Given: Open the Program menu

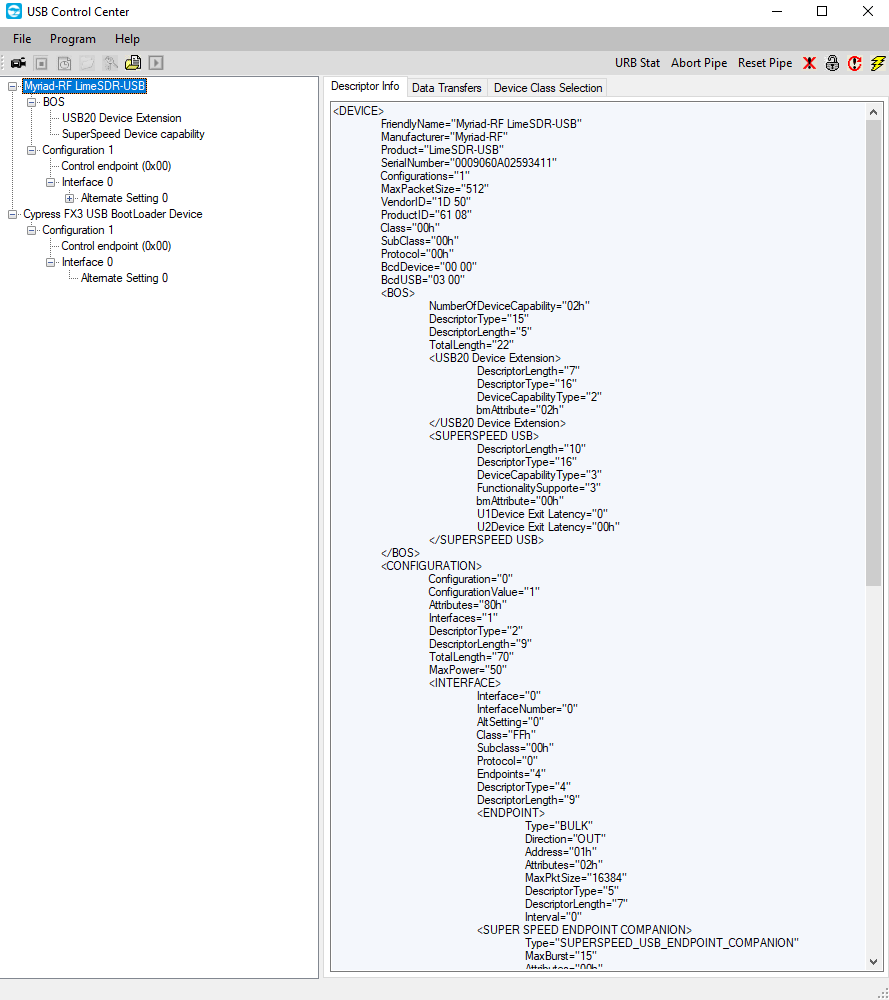Looking at the screenshot, I should pos(73,39).
